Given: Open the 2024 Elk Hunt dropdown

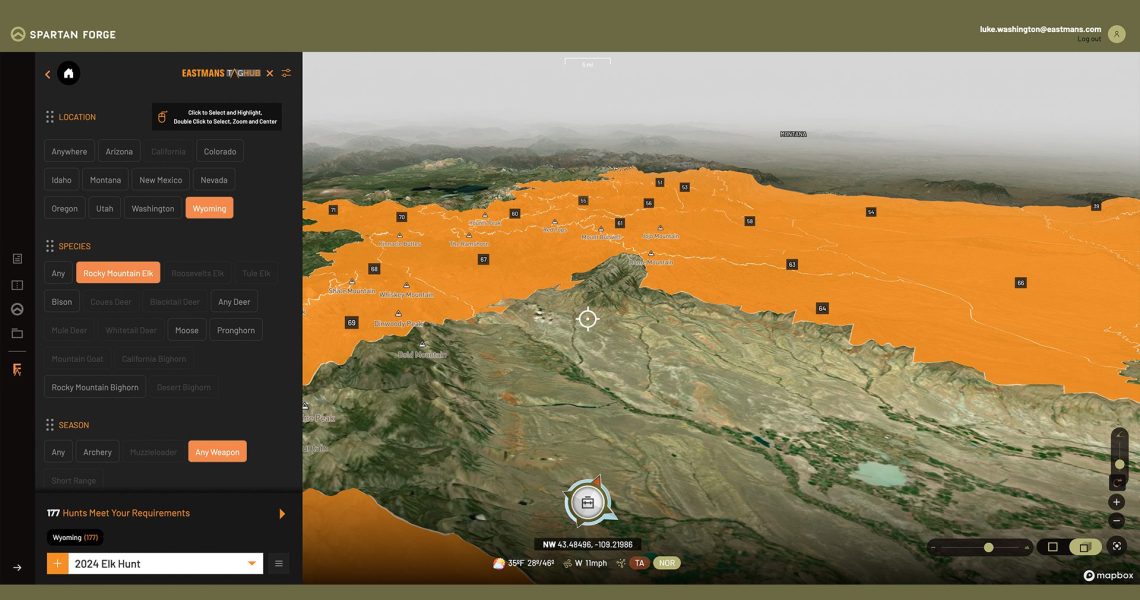Looking at the screenshot, I should pos(251,564).
